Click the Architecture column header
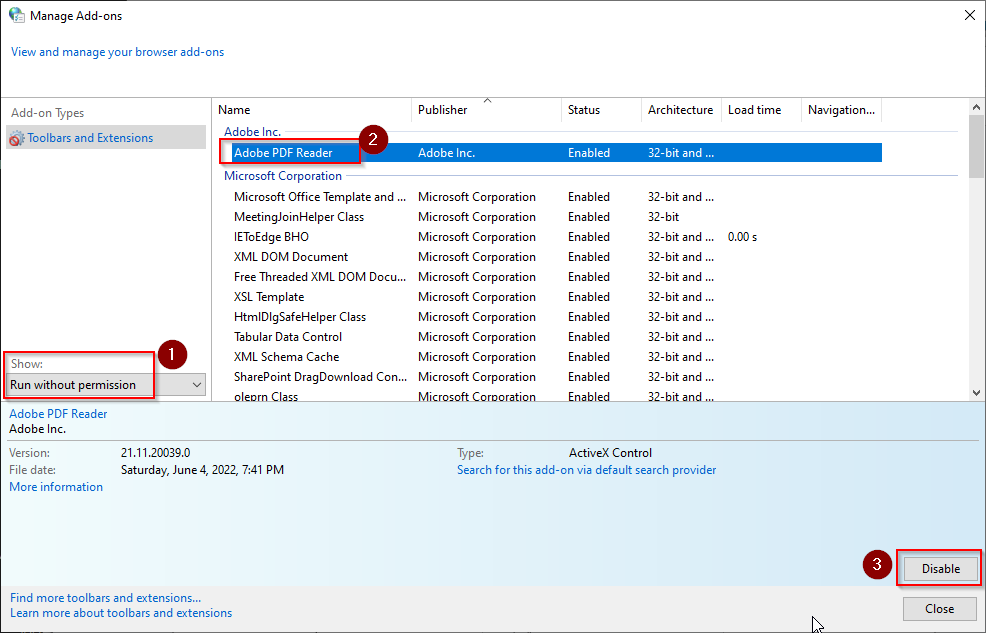The width and height of the screenshot is (986, 633). (x=680, y=110)
